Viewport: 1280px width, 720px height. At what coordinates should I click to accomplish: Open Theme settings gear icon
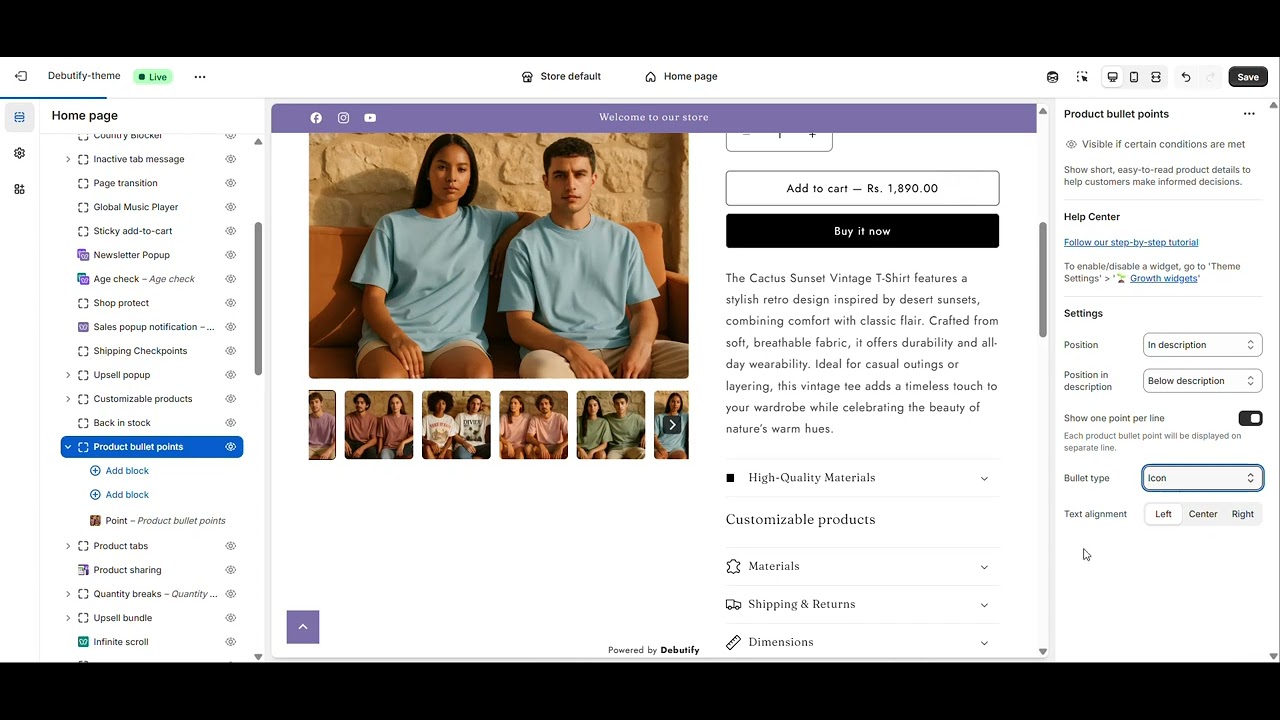(x=19, y=153)
